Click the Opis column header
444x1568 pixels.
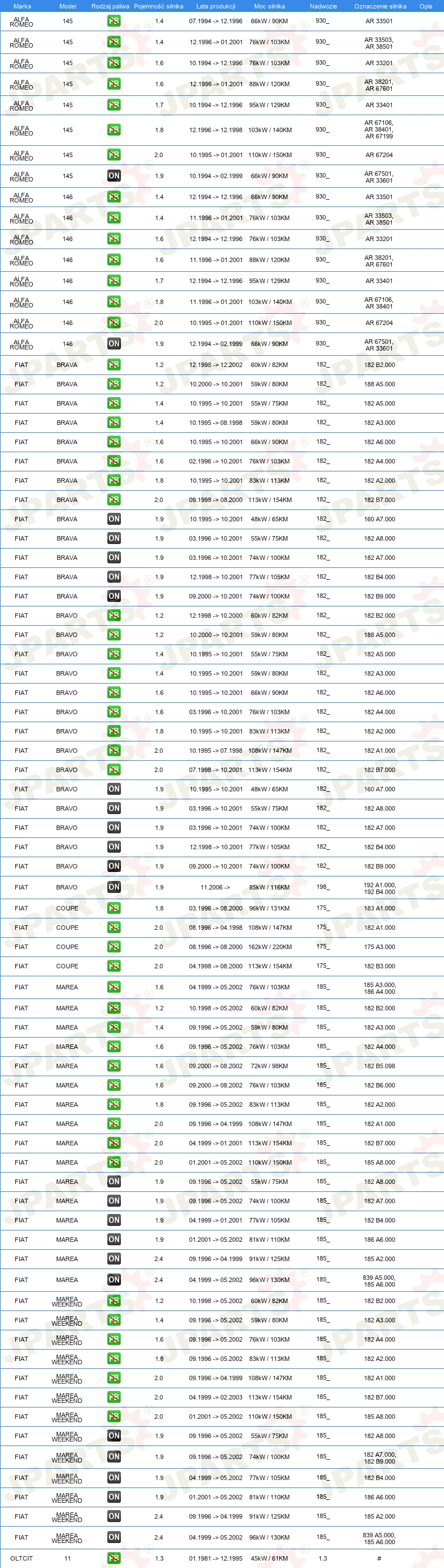[426, 6]
